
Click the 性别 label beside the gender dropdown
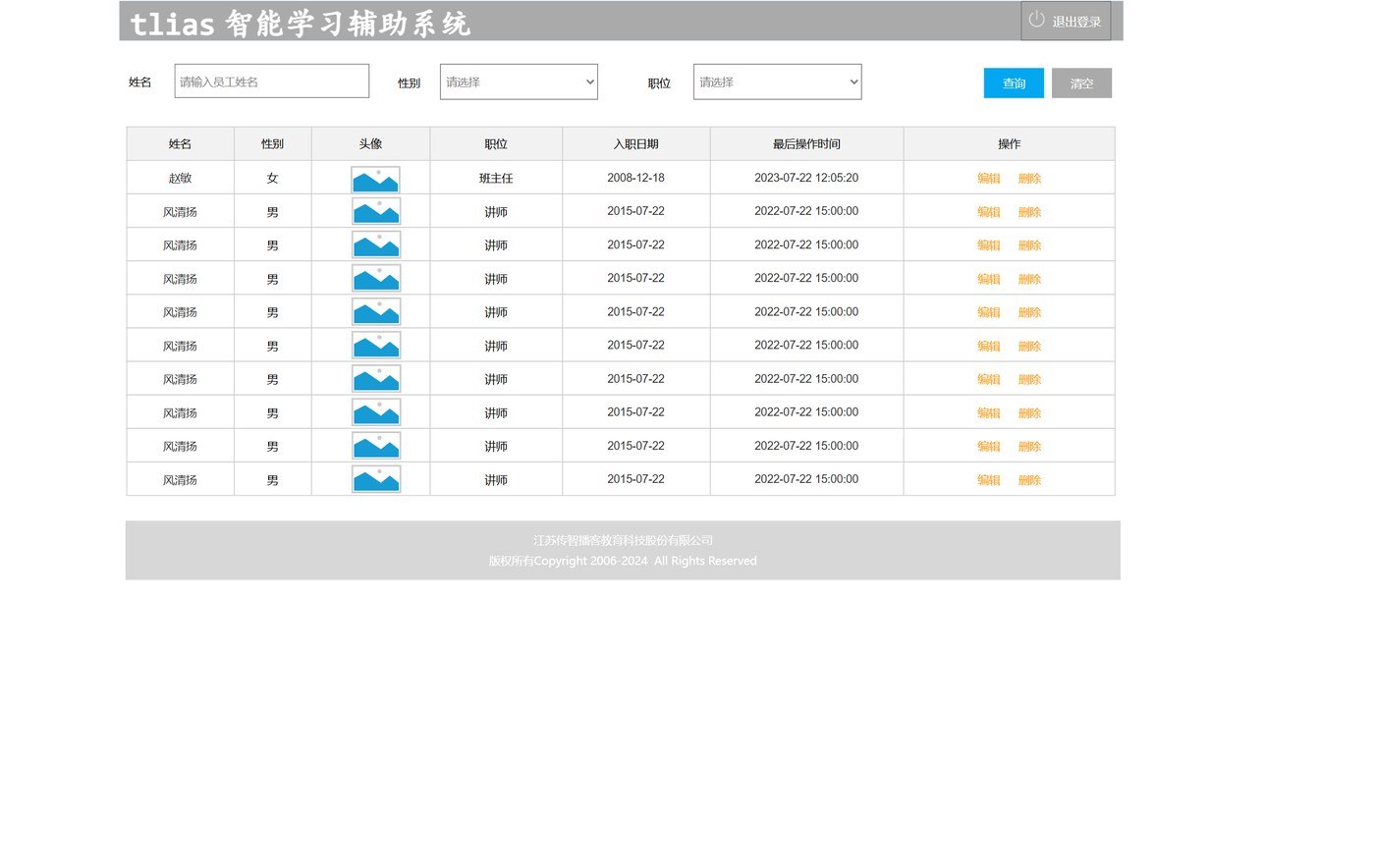[409, 82]
